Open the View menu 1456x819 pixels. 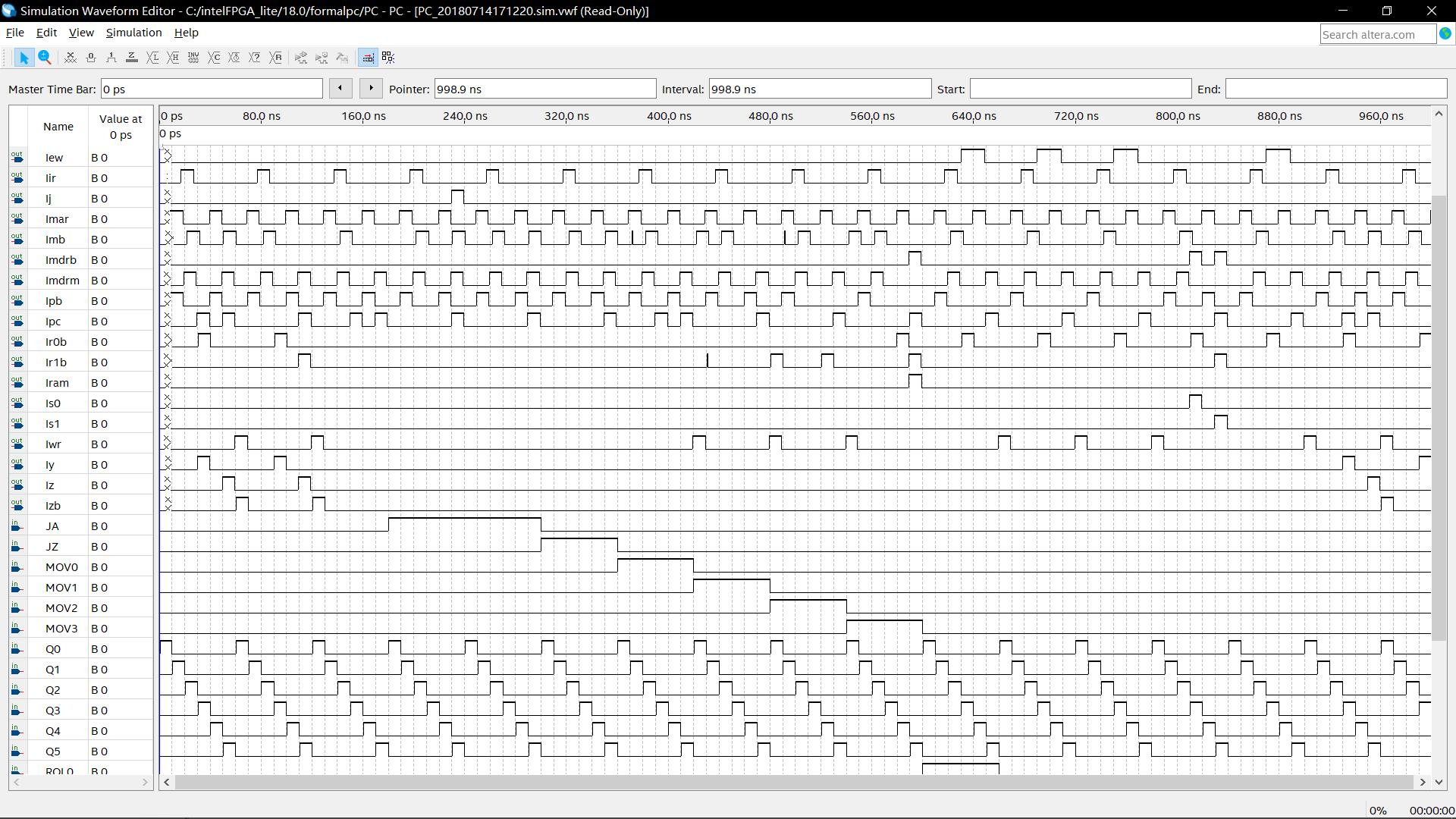(x=81, y=33)
